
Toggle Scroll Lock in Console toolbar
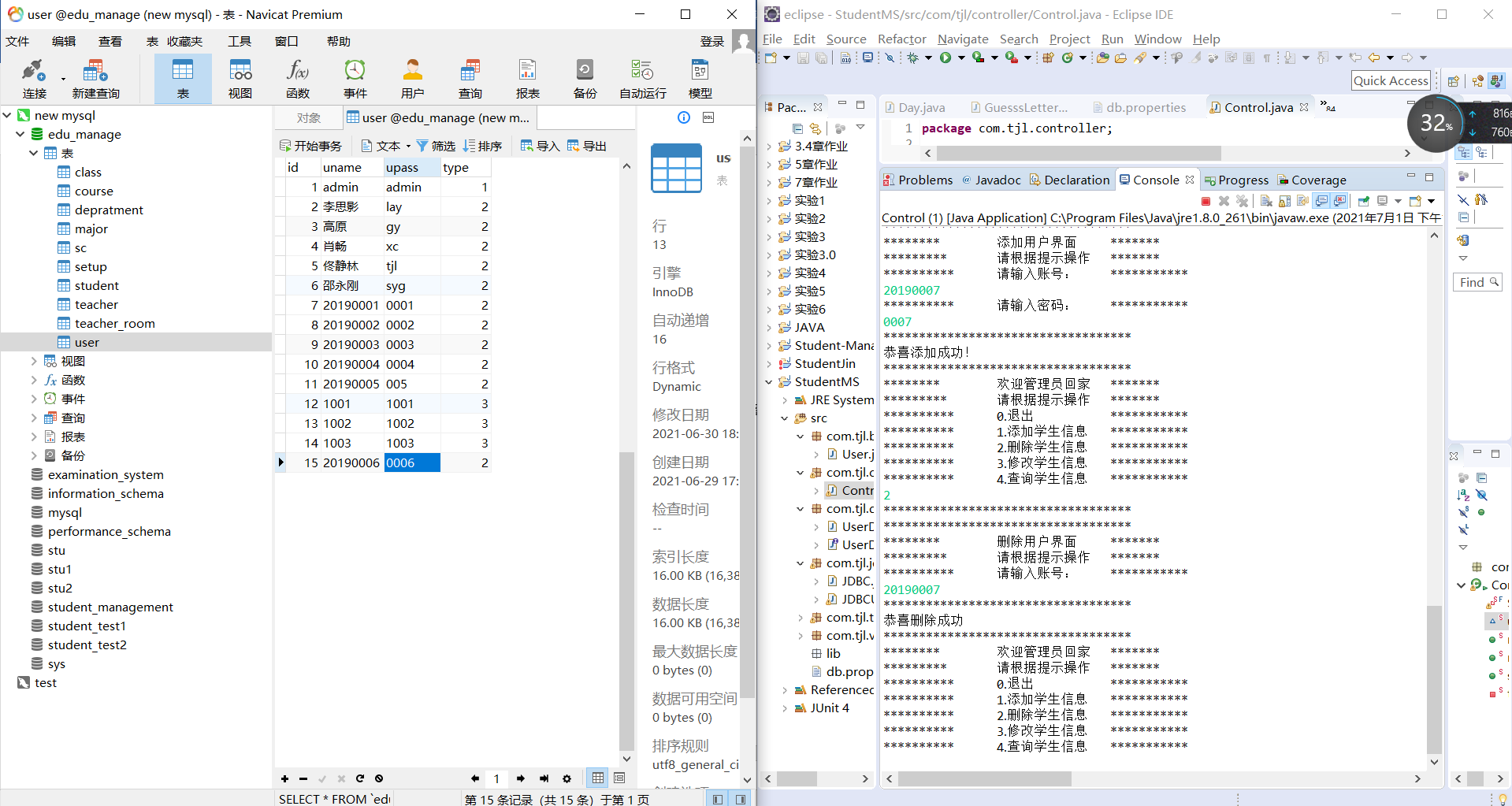pyautogui.click(x=1284, y=202)
